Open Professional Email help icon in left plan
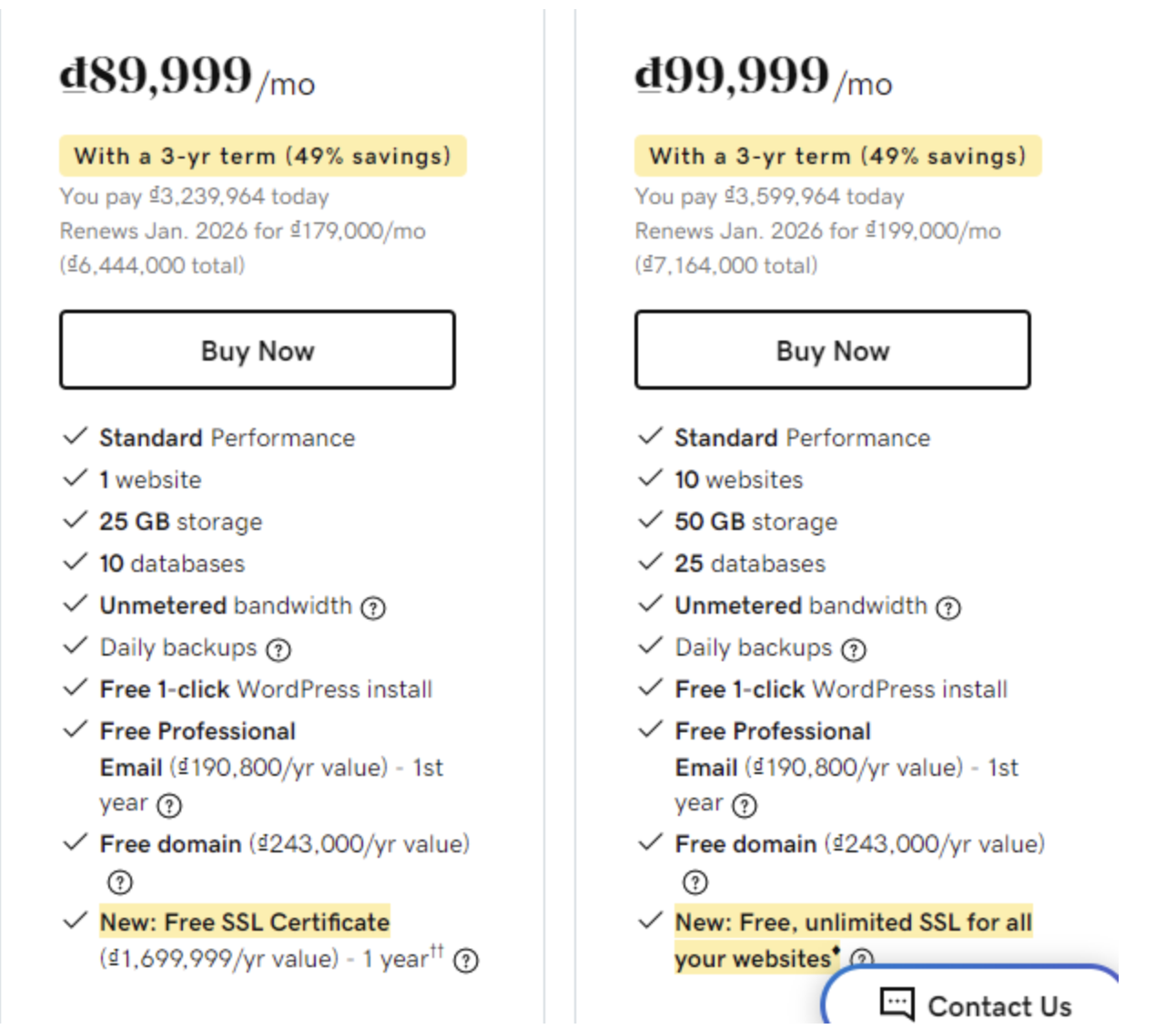The height and width of the screenshot is (1029, 1176). coord(169,805)
